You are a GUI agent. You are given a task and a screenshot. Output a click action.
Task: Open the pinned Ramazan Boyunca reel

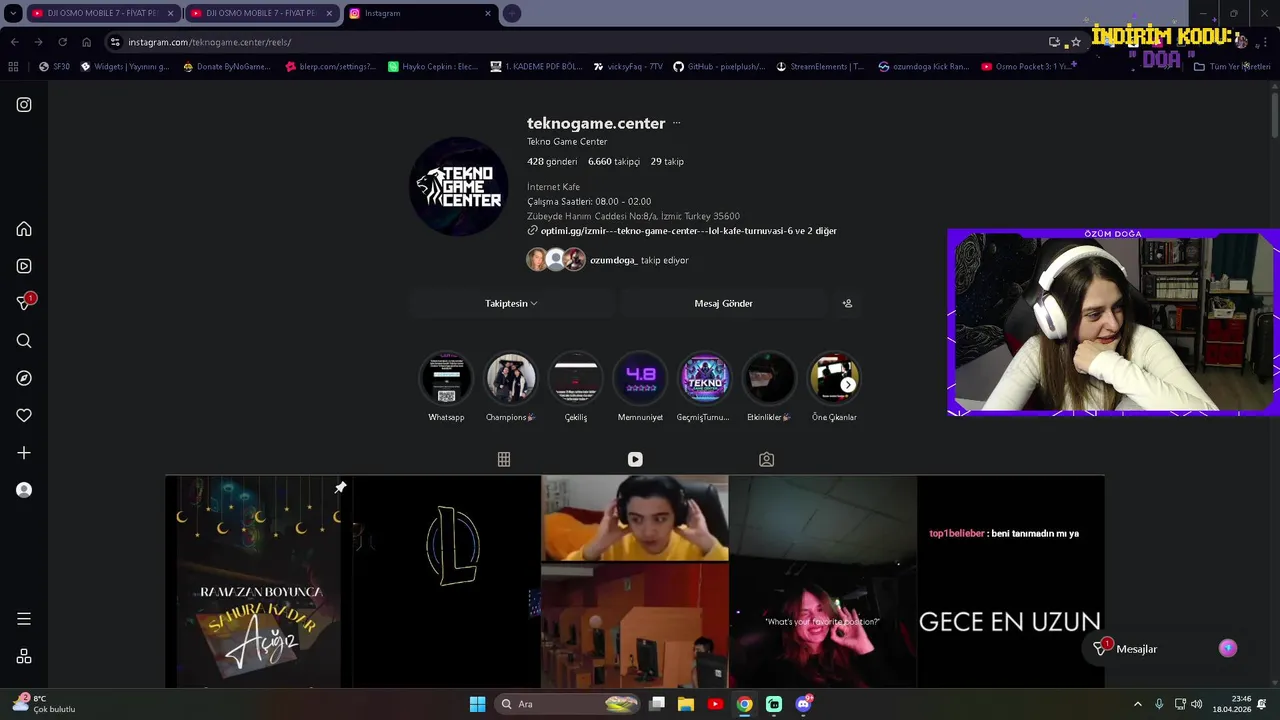click(258, 581)
